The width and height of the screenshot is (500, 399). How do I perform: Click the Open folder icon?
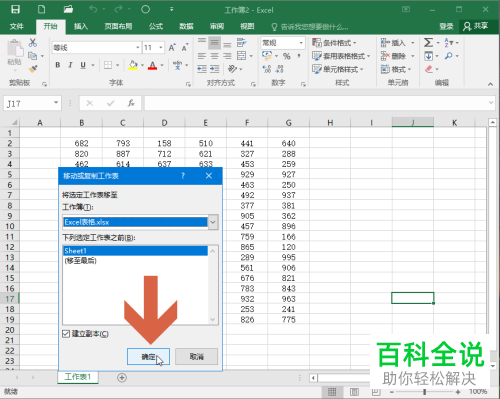click(x=68, y=9)
